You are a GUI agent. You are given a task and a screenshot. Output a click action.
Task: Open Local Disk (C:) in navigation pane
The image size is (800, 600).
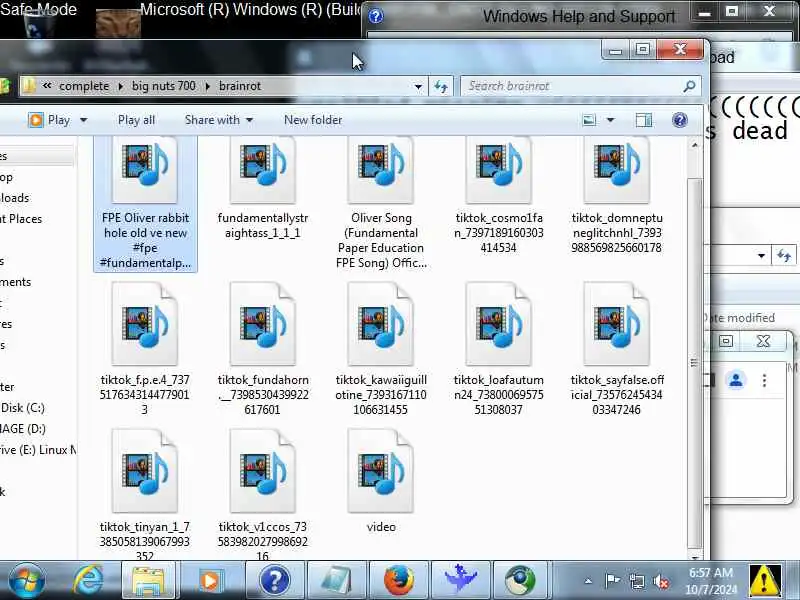point(22,408)
